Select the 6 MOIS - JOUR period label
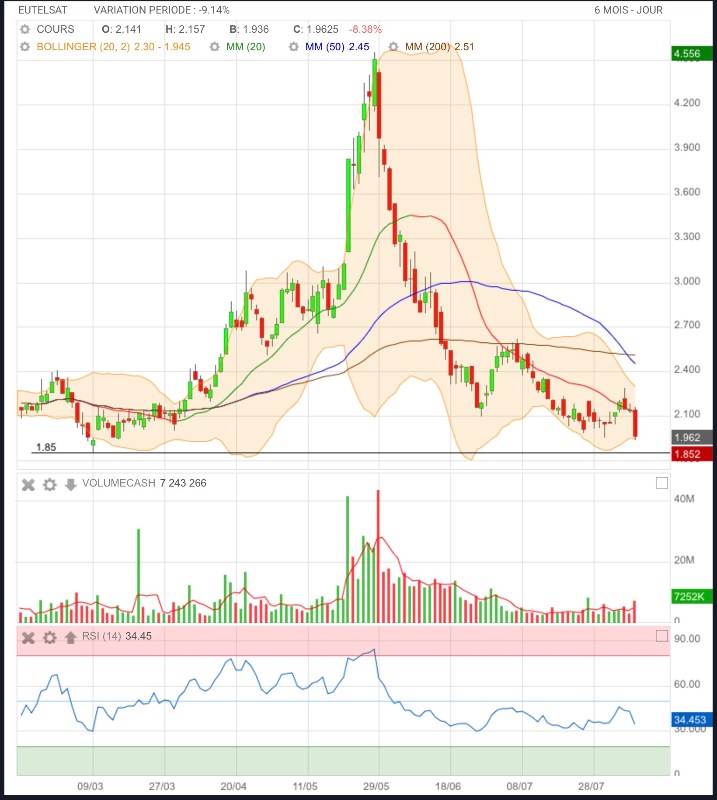Viewport: 717px width, 800px height. (x=628, y=10)
